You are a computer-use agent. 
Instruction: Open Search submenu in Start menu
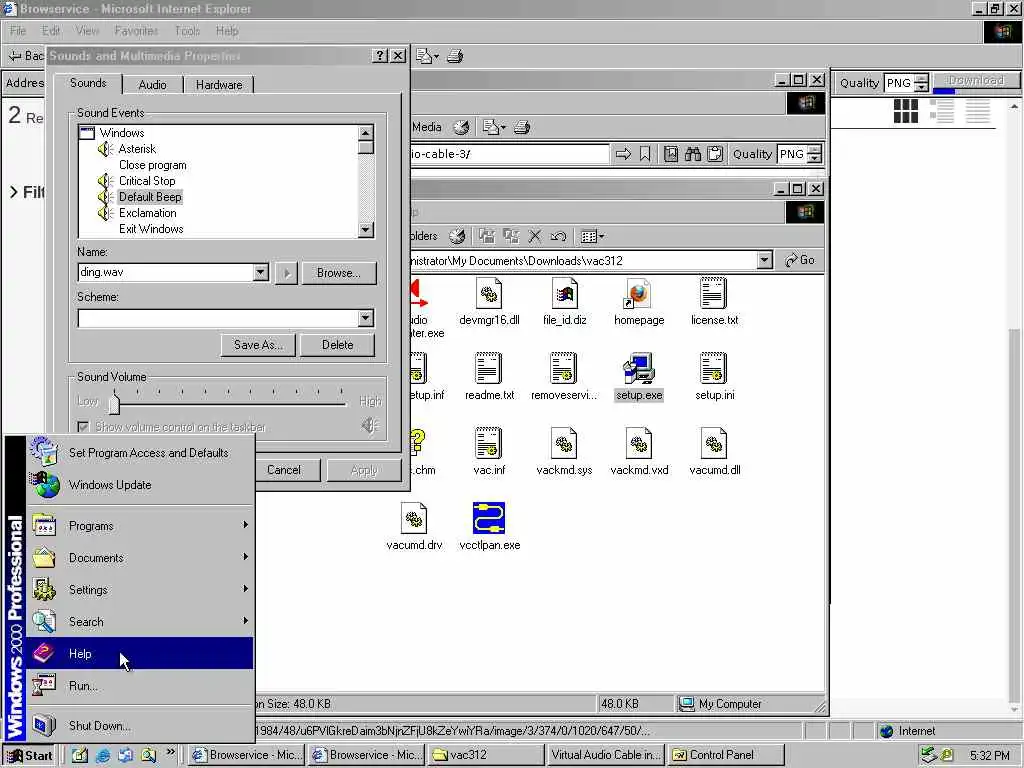click(139, 622)
